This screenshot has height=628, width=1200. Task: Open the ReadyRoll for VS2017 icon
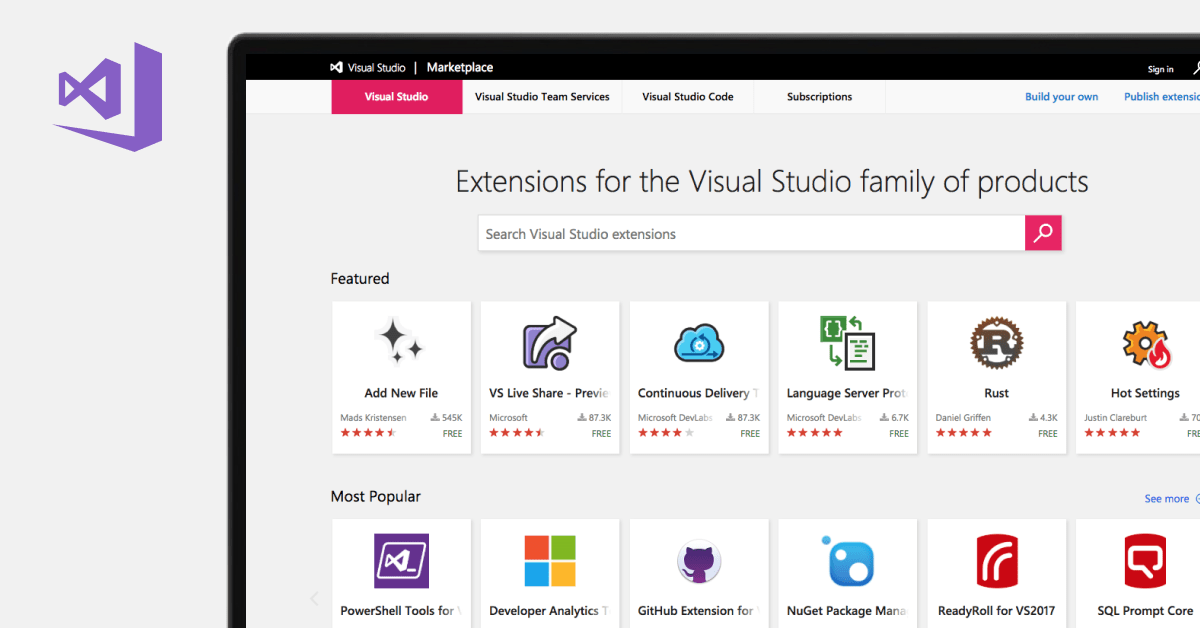point(997,561)
